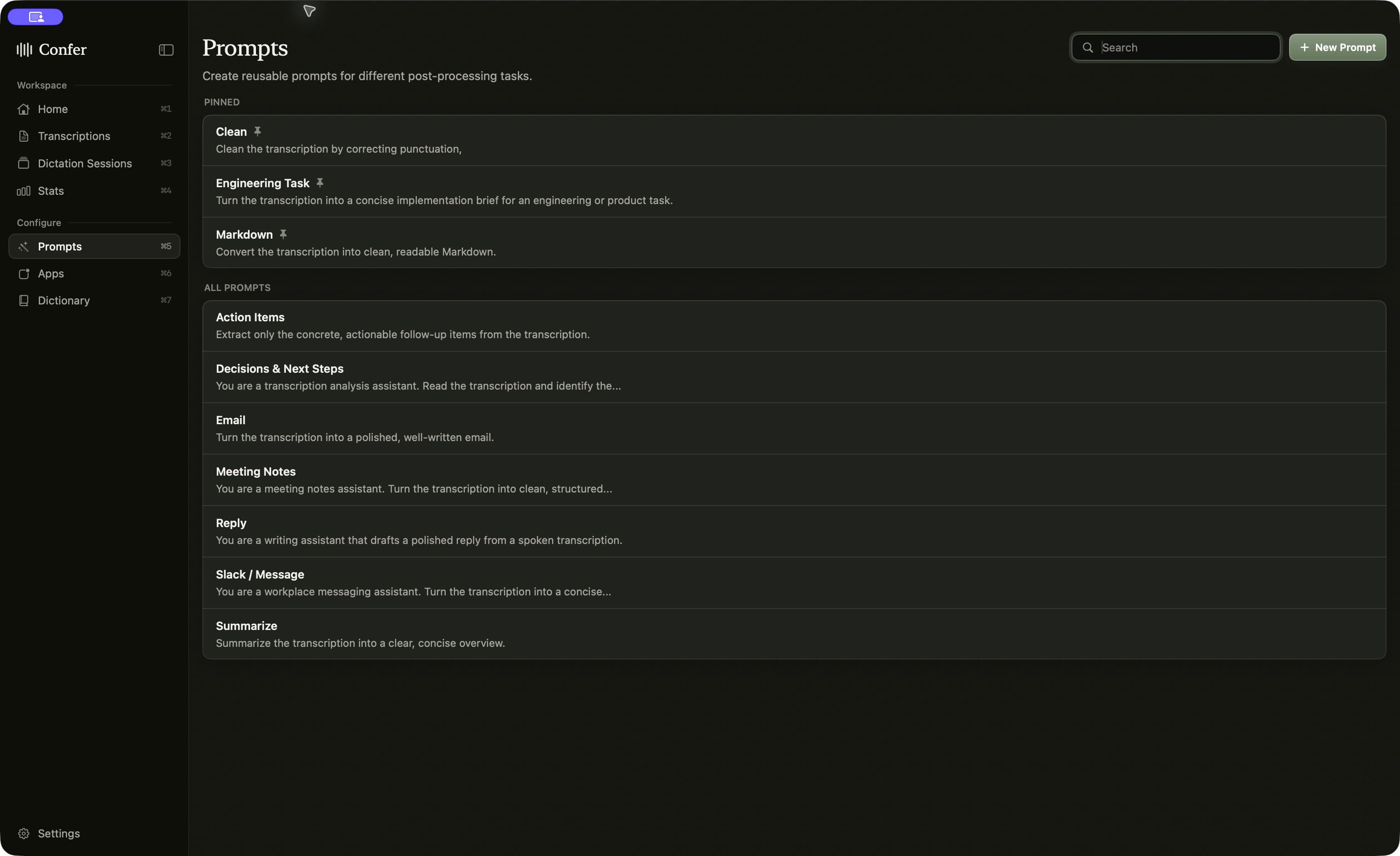
Task: Go to Transcriptions
Action: pos(94,136)
